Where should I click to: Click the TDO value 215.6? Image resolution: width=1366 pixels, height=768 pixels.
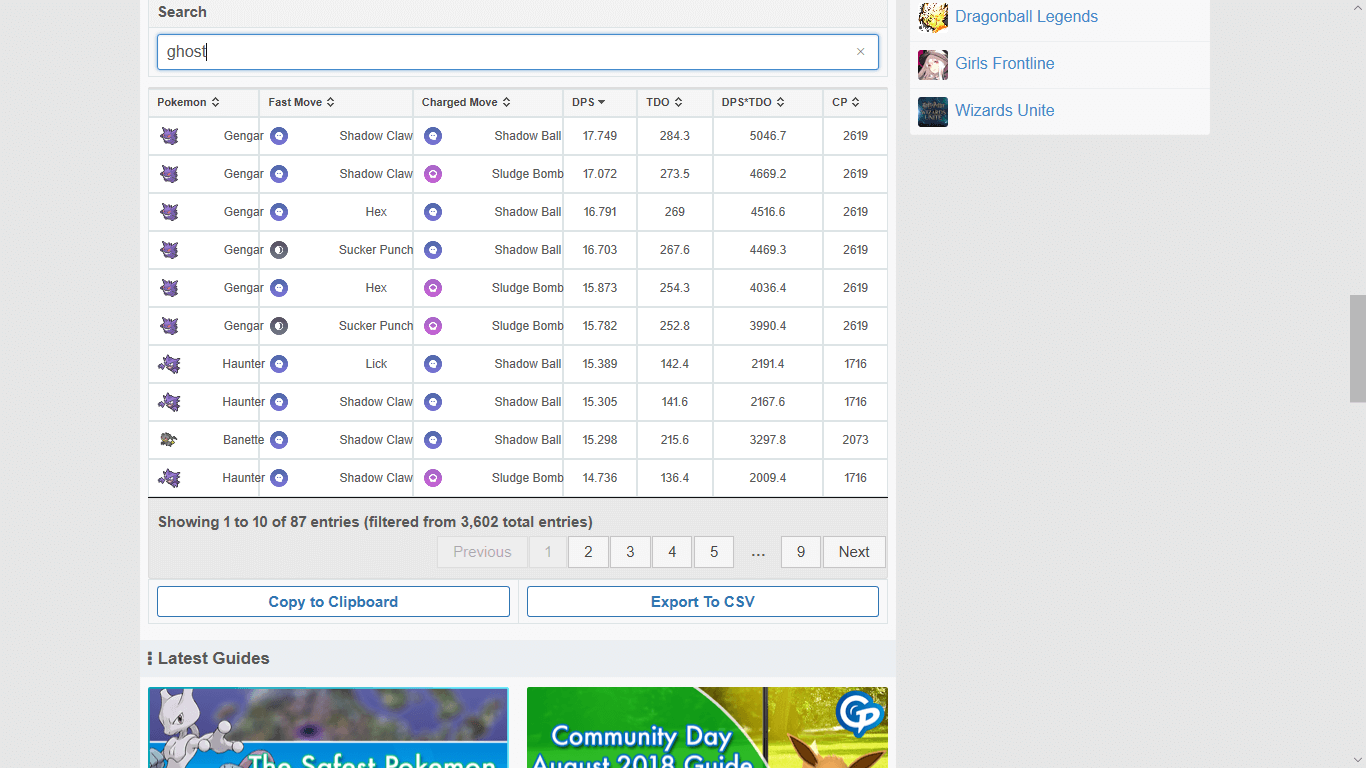point(675,440)
